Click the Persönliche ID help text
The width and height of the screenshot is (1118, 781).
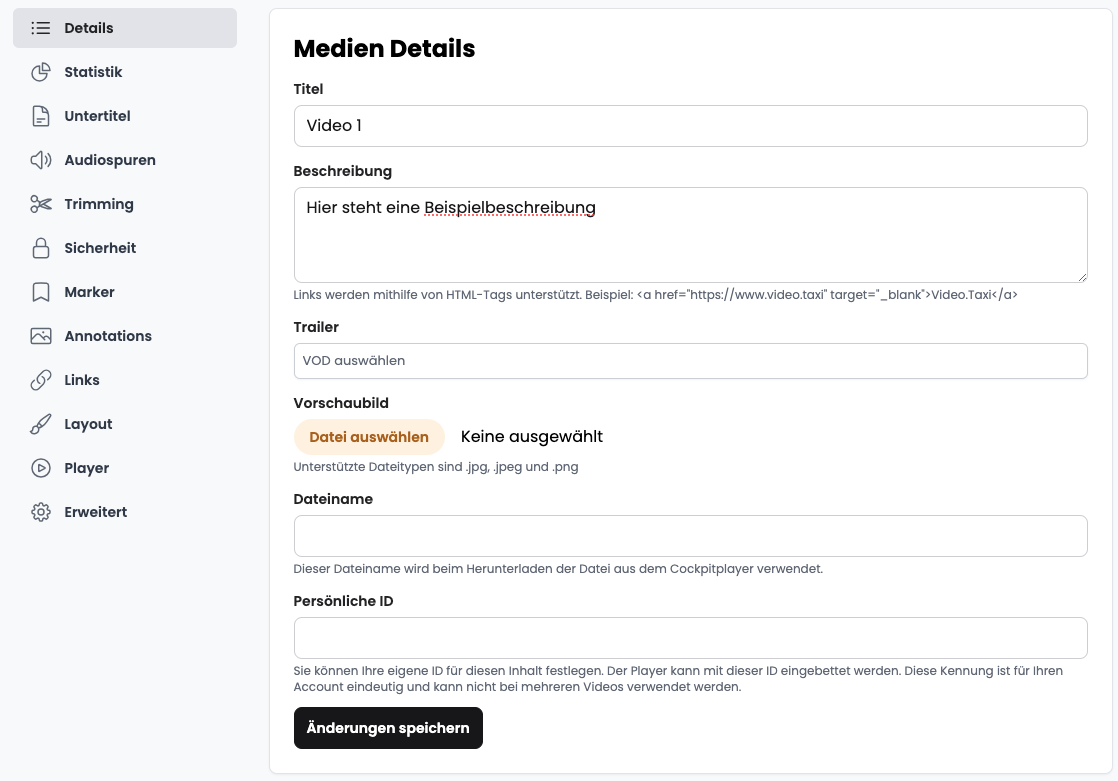(x=678, y=679)
